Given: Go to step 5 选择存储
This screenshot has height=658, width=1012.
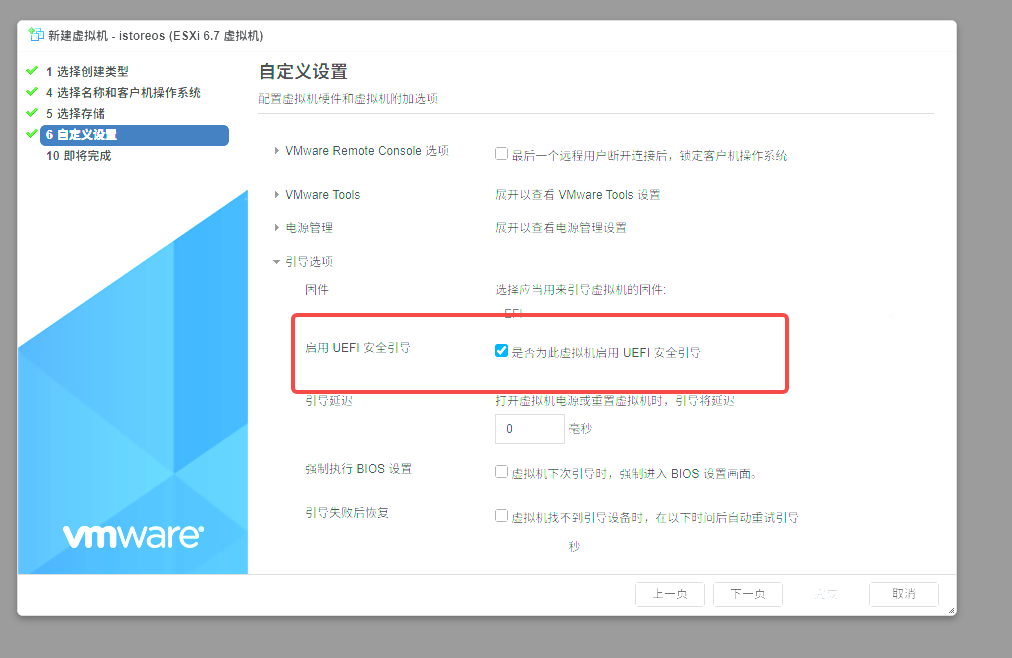Looking at the screenshot, I should click(x=75, y=114).
